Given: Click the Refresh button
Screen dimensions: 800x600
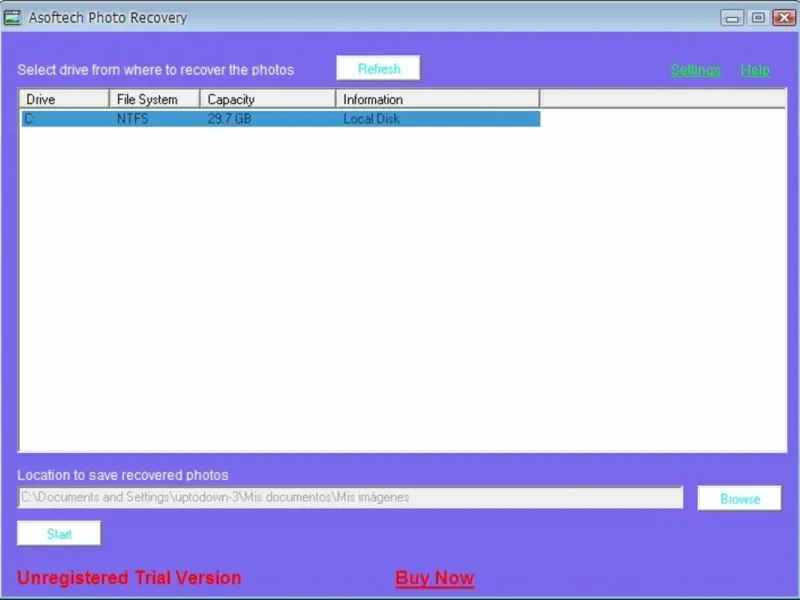Looking at the screenshot, I should click(379, 68).
